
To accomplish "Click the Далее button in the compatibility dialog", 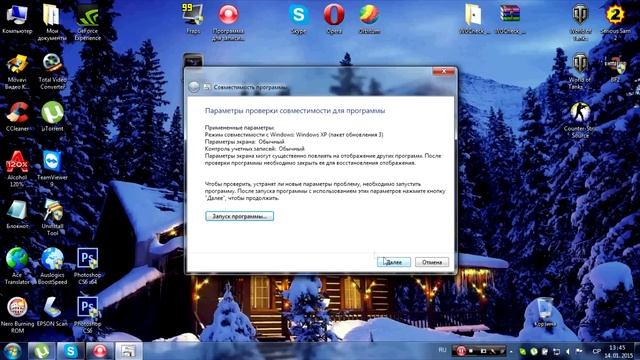I will tap(393, 262).
